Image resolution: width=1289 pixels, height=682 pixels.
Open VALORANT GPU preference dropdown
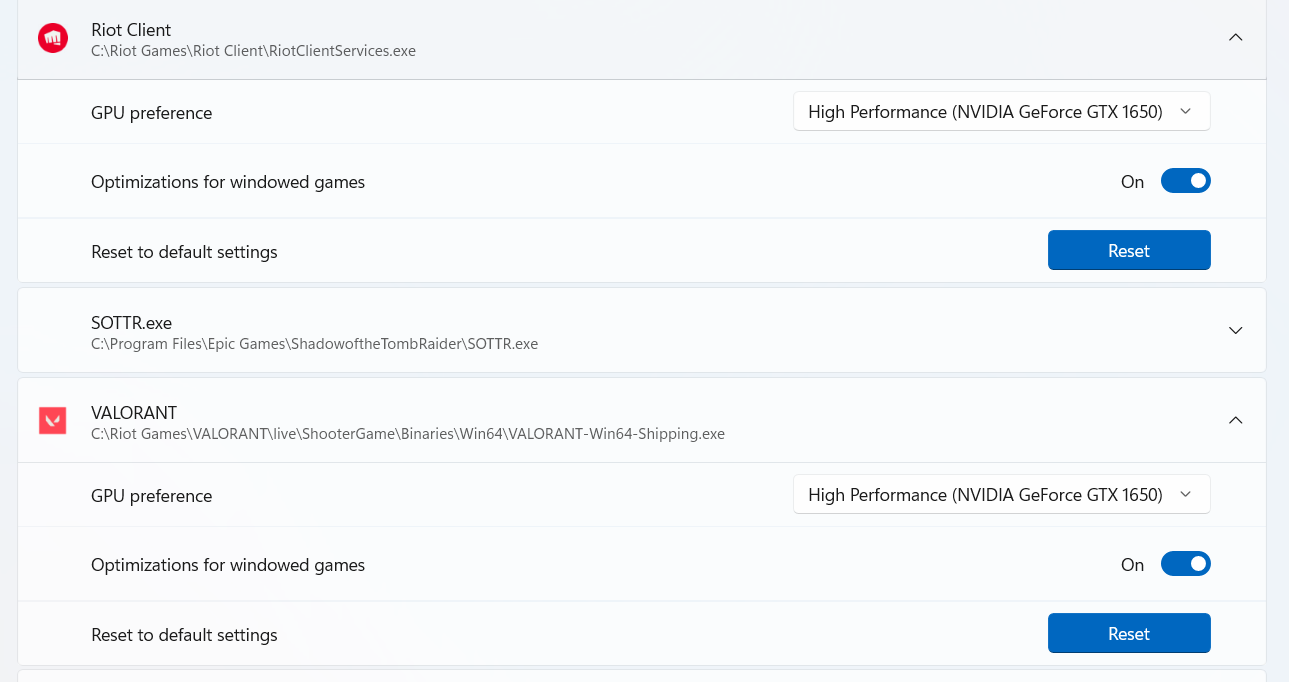pyautogui.click(x=1001, y=495)
